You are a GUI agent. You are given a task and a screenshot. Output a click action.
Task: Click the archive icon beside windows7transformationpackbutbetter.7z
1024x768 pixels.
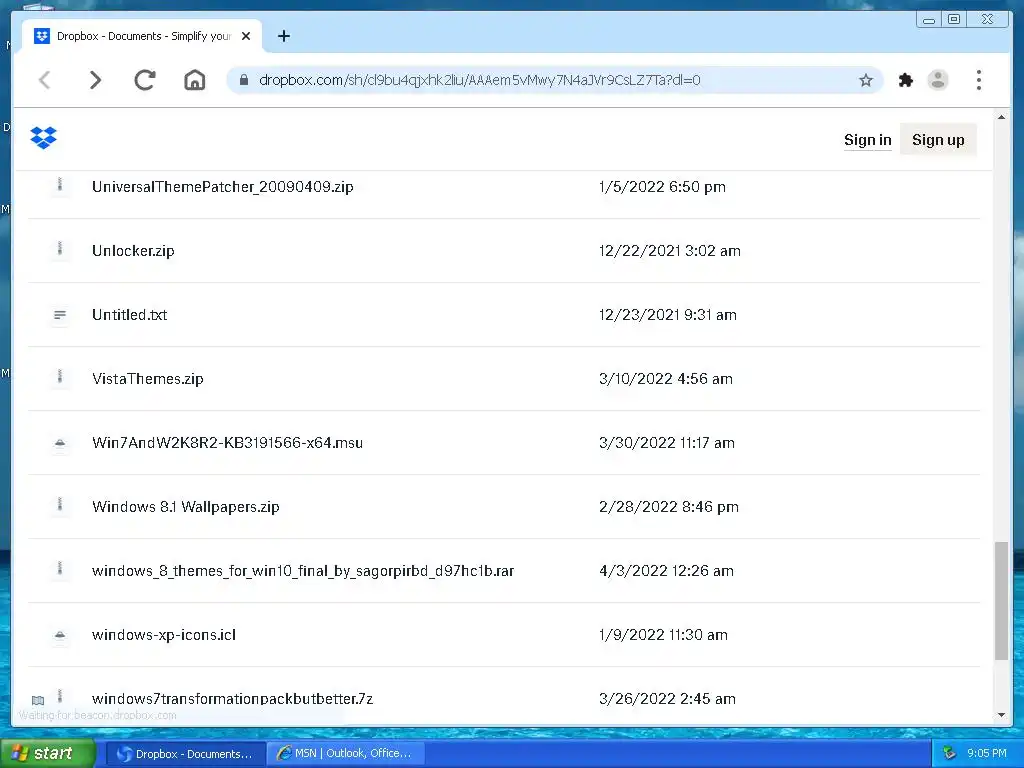point(60,697)
